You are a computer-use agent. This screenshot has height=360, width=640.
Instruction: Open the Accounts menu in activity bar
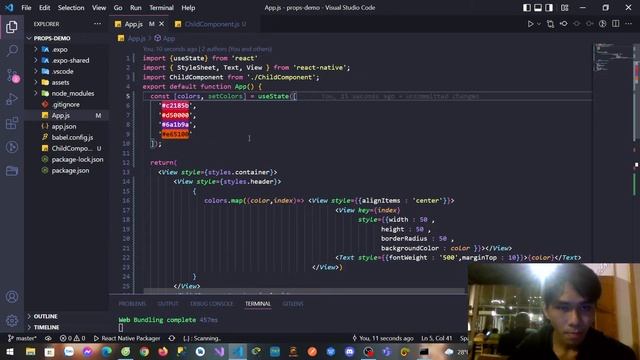click(12, 297)
